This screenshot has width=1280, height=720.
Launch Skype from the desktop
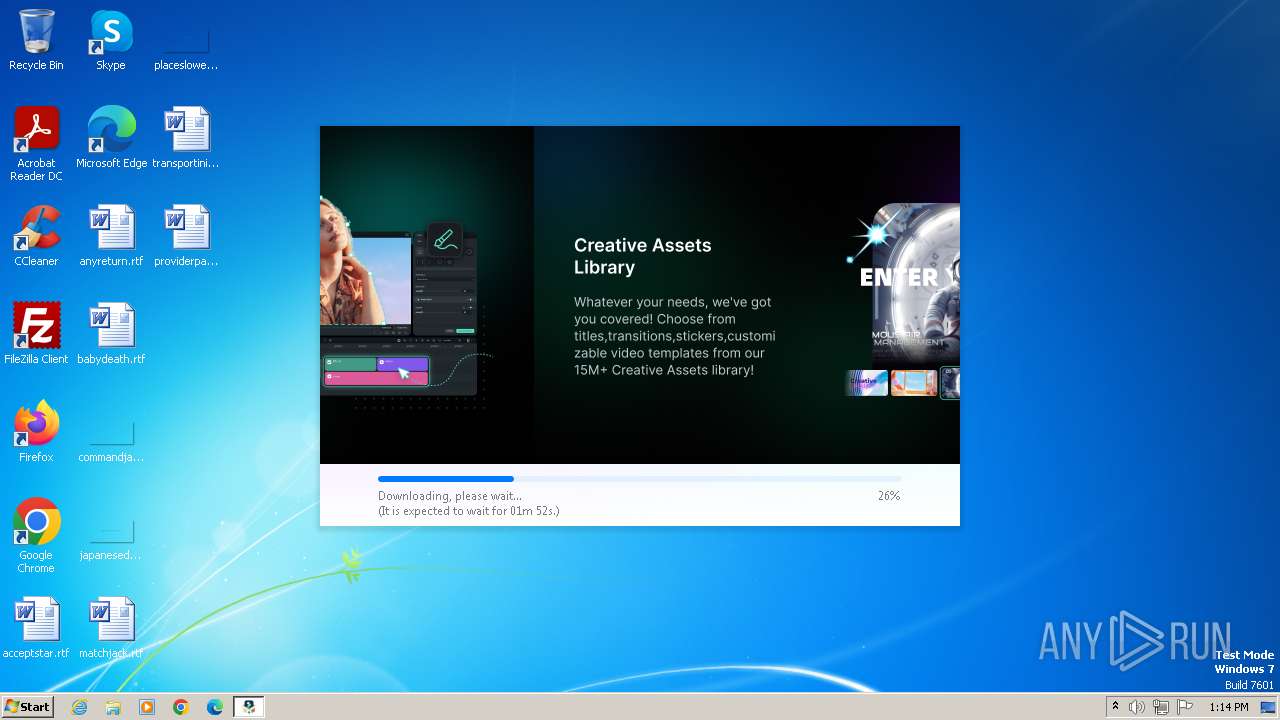tap(110, 40)
